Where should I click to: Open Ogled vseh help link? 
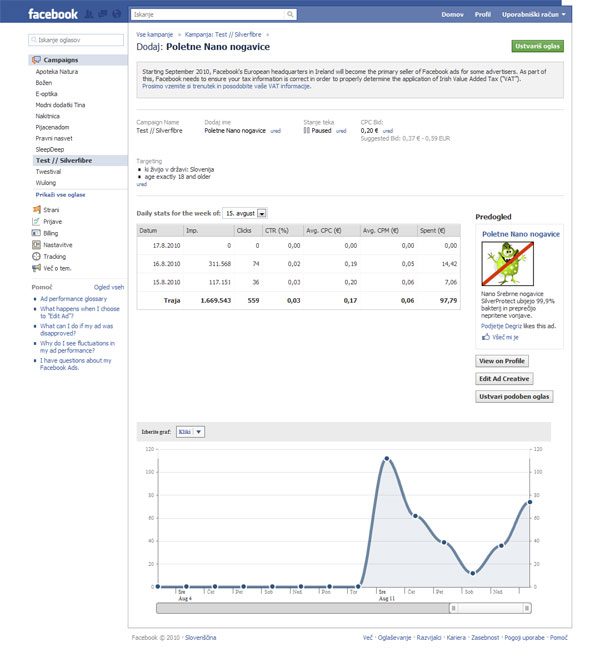pyautogui.click(x=109, y=287)
